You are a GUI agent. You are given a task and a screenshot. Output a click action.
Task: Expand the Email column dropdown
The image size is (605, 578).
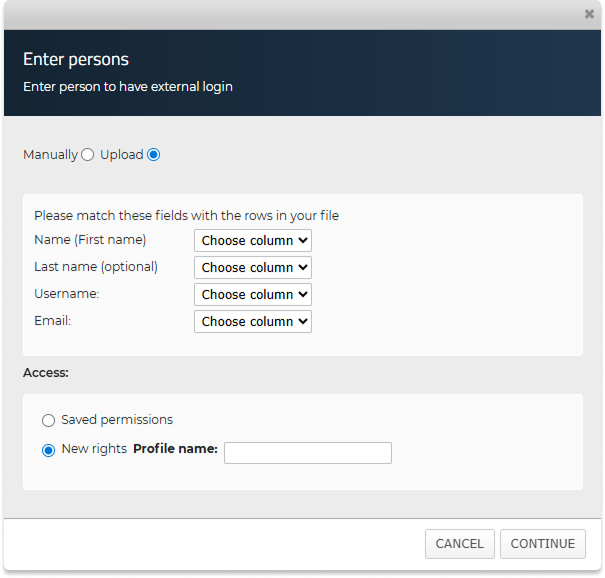pos(253,322)
